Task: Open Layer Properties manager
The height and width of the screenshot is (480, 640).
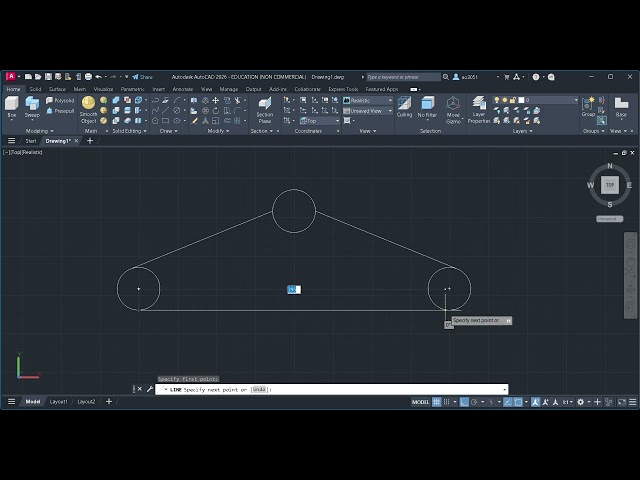Action: pyautogui.click(x=479, y=109)
